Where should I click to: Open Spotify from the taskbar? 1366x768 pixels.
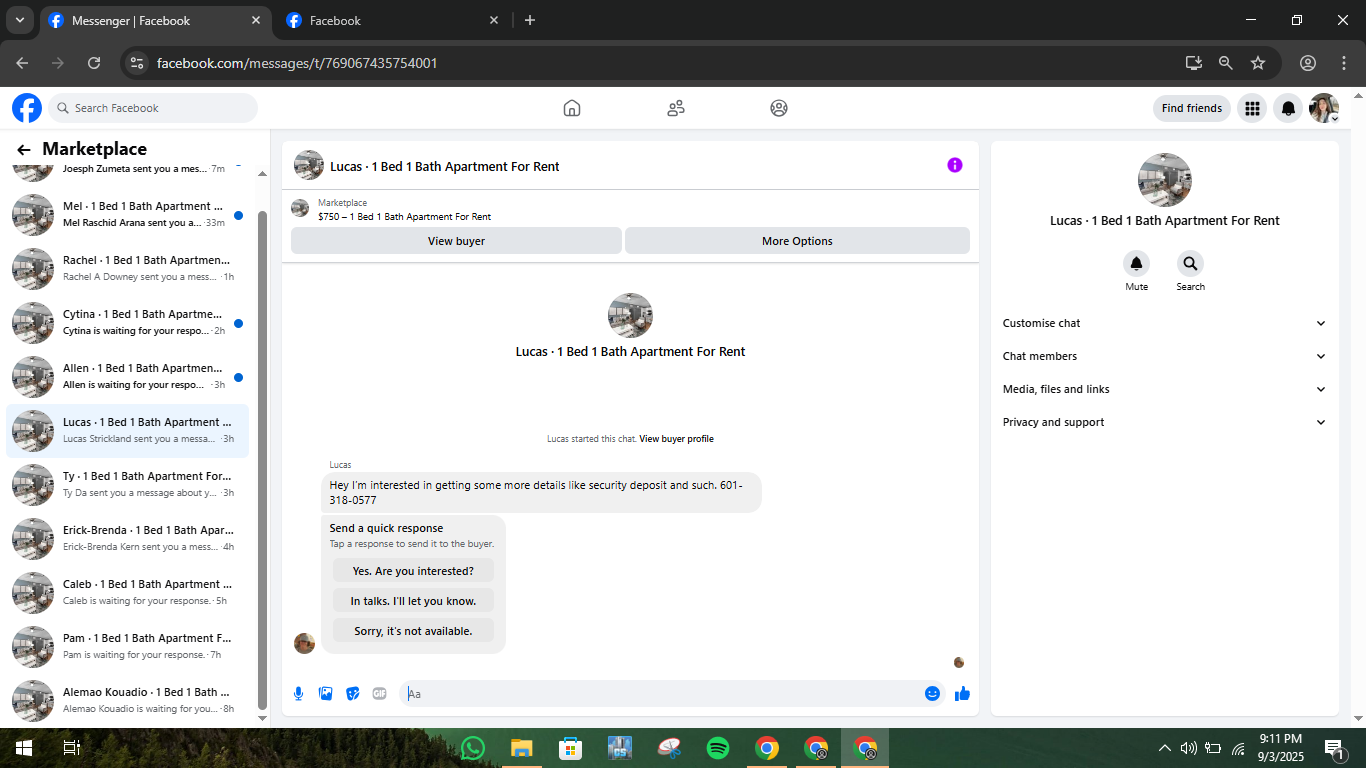718,748
